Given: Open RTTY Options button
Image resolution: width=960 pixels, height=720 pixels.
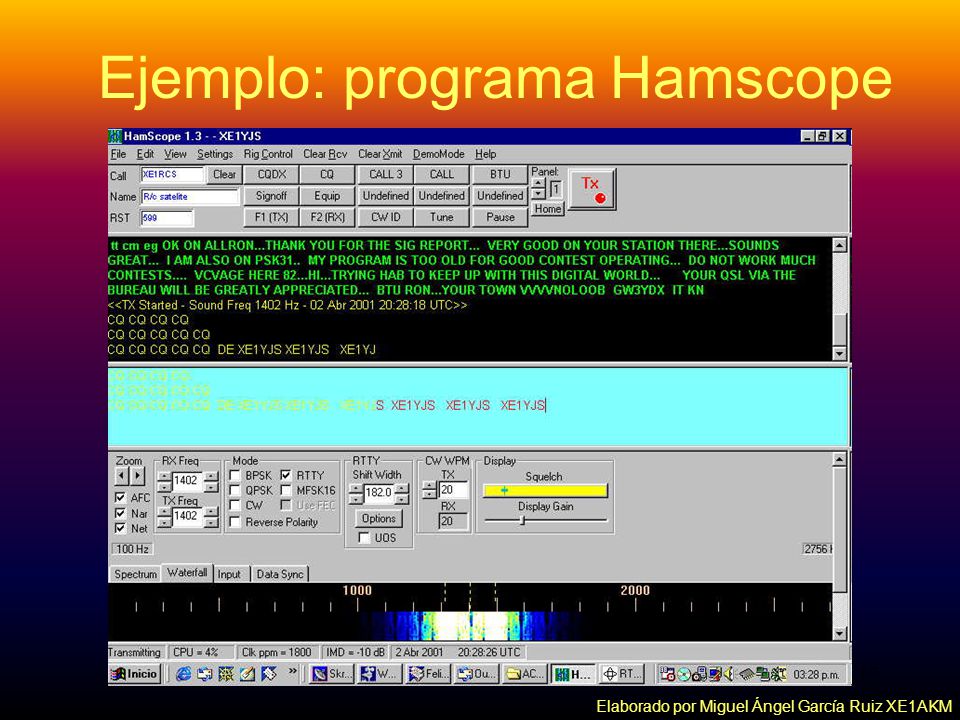Looking at the screenshot, I should pyautogui.click(x=378, y=519).
